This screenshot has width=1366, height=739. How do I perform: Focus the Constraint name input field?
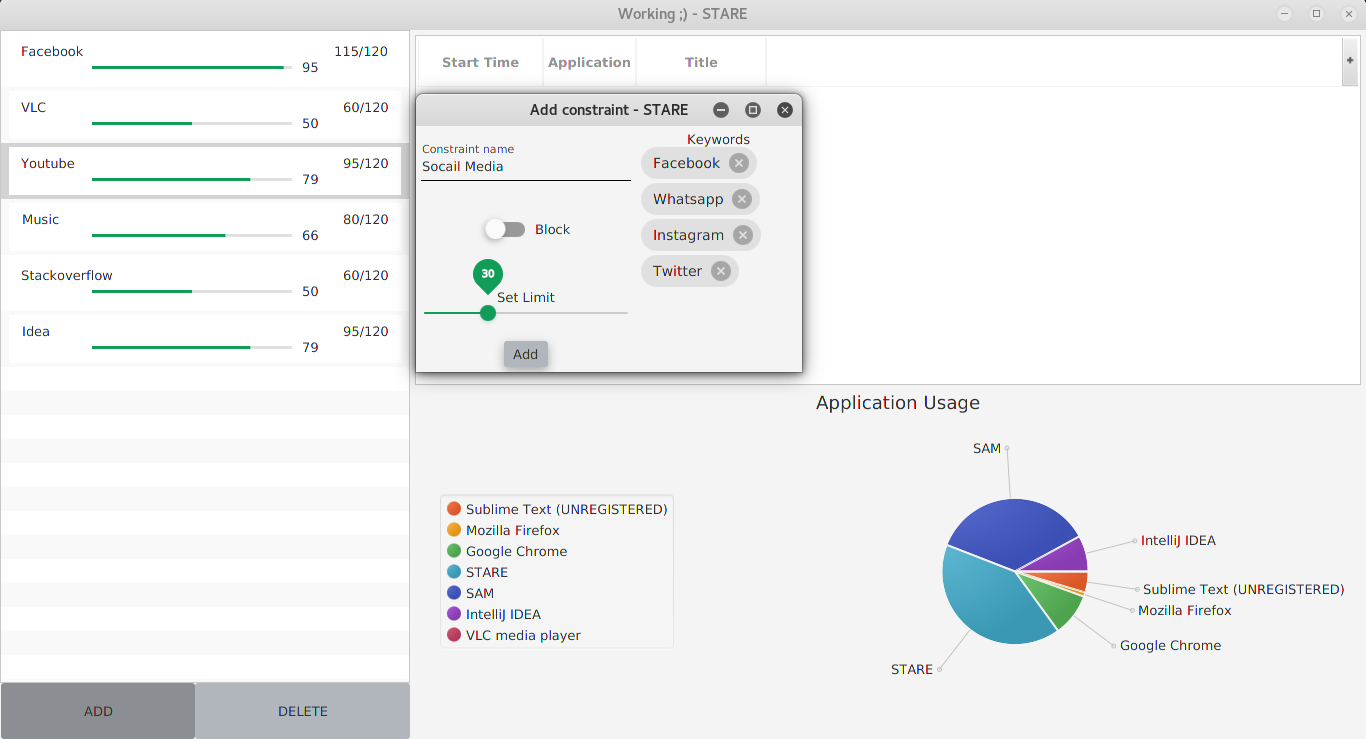pos(526,167)
